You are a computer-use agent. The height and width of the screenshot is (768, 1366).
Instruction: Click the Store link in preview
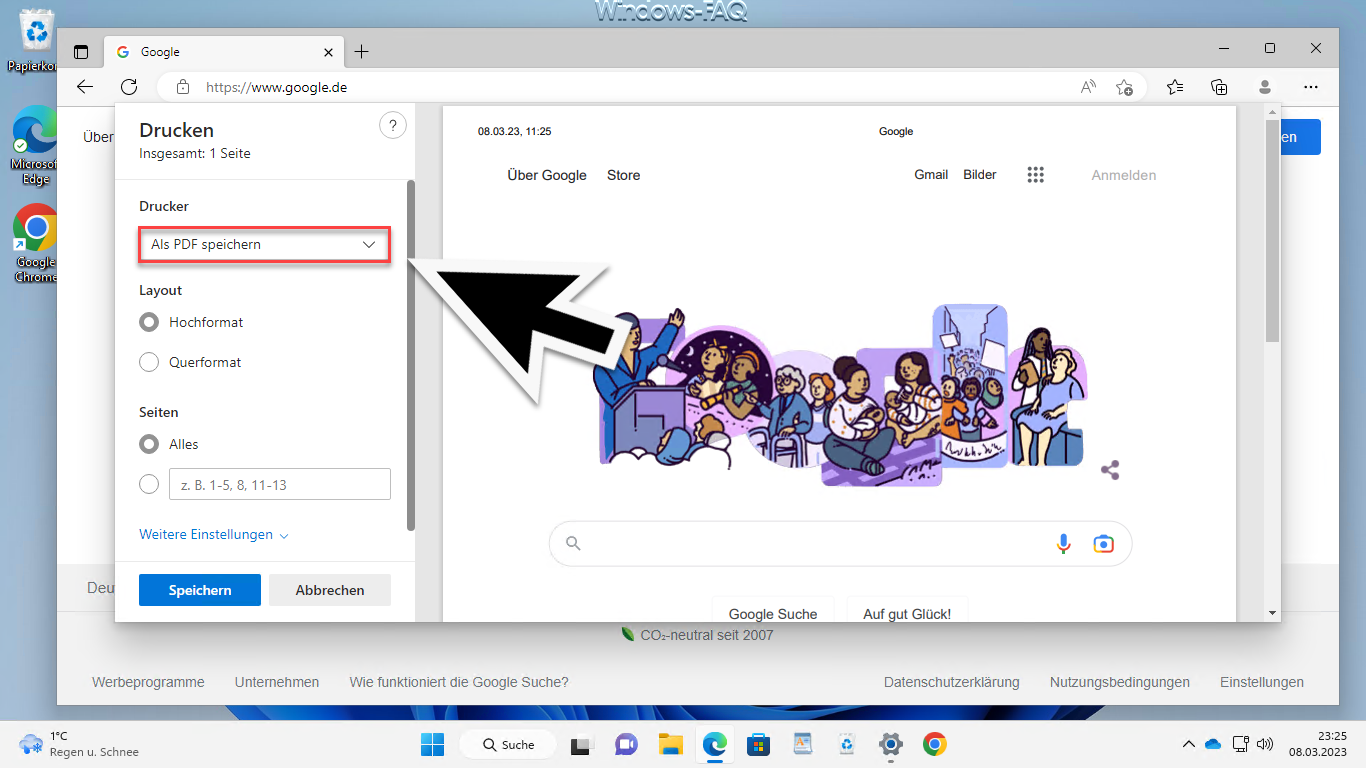click(623, 175)
